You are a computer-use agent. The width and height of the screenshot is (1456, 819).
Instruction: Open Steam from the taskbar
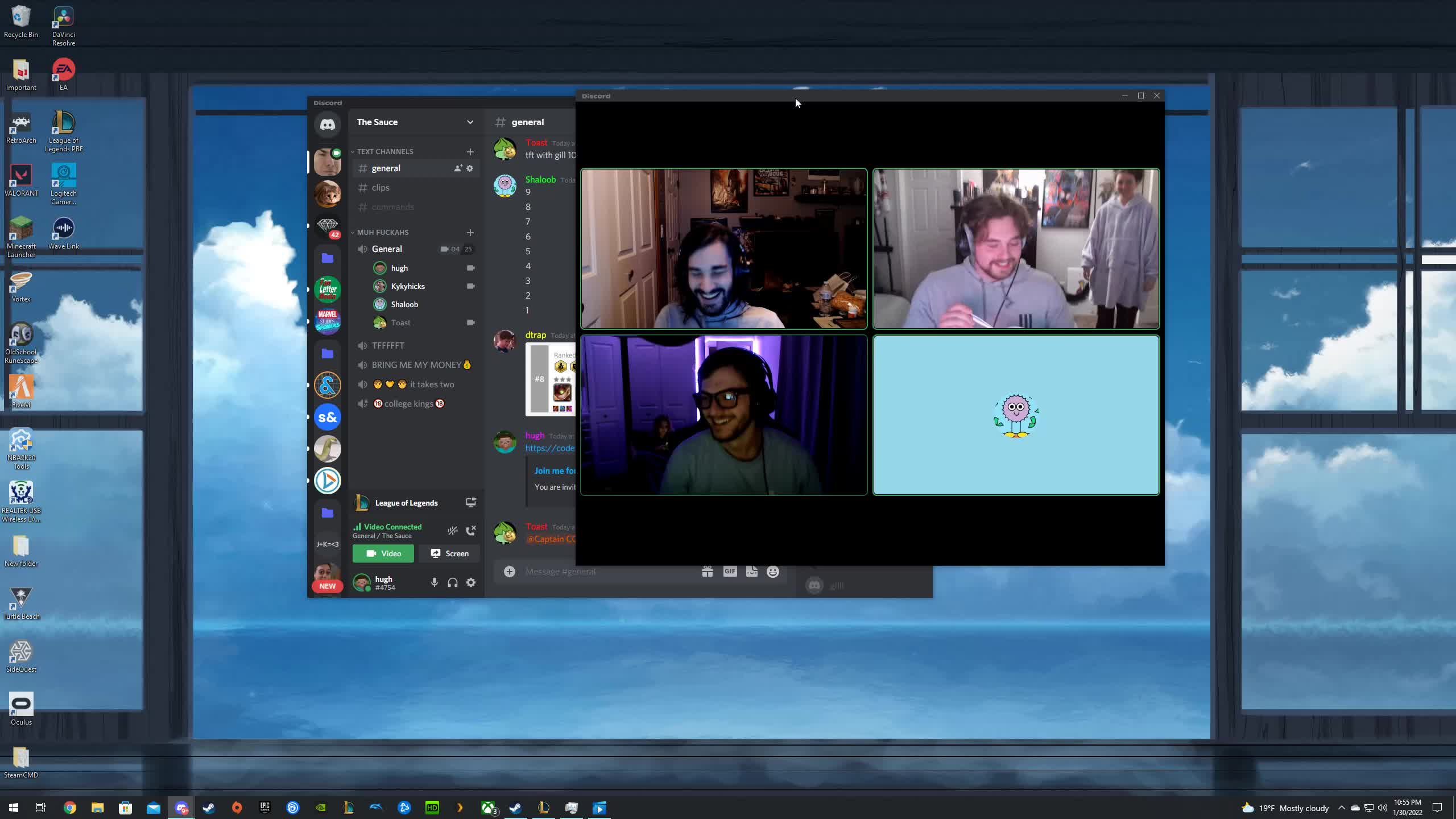[209, 808]
